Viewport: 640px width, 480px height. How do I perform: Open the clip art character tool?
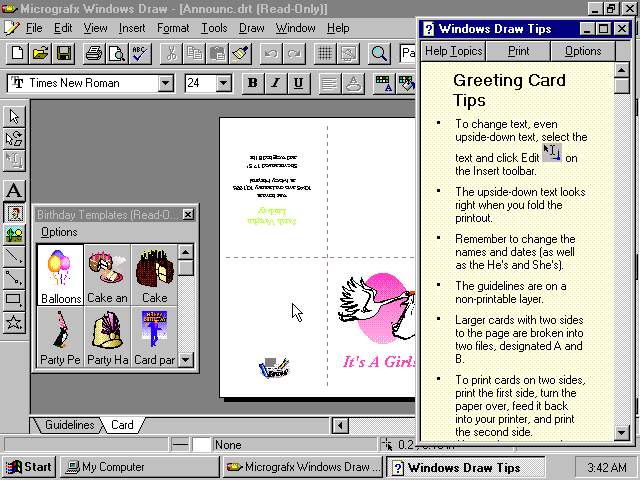point(14,213)
